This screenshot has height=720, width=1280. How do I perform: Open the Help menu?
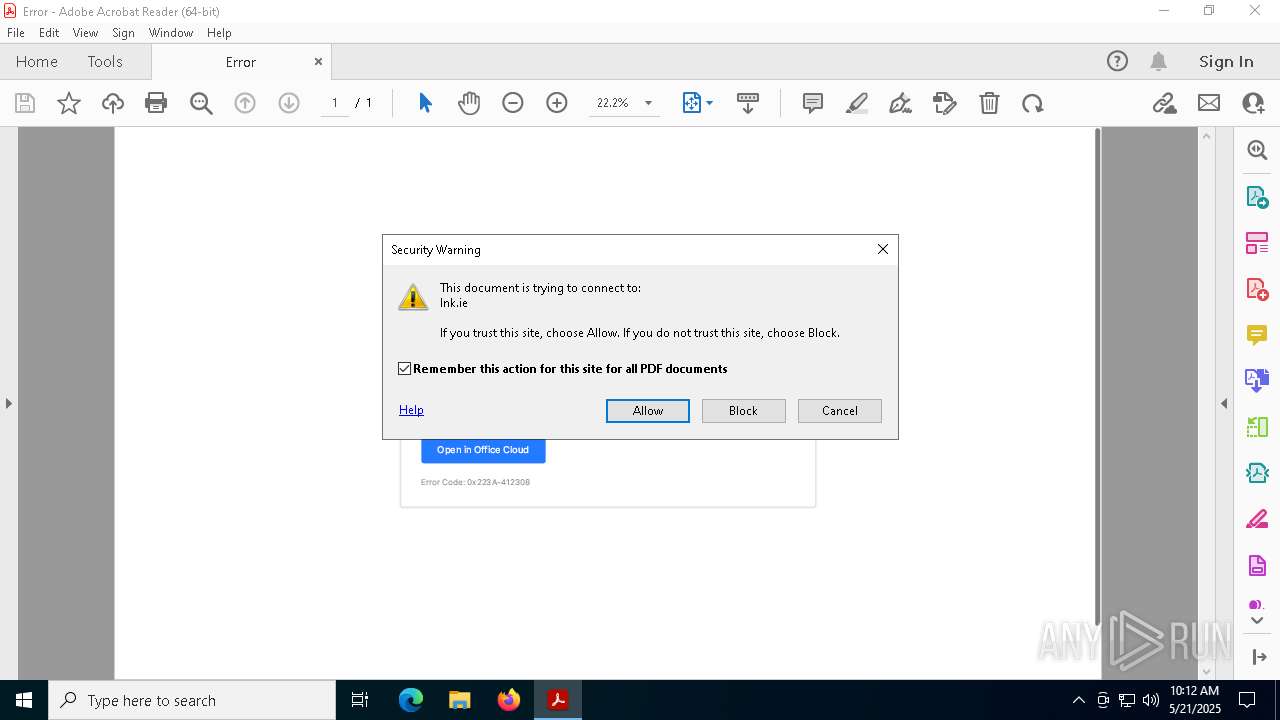coord(219,33)
